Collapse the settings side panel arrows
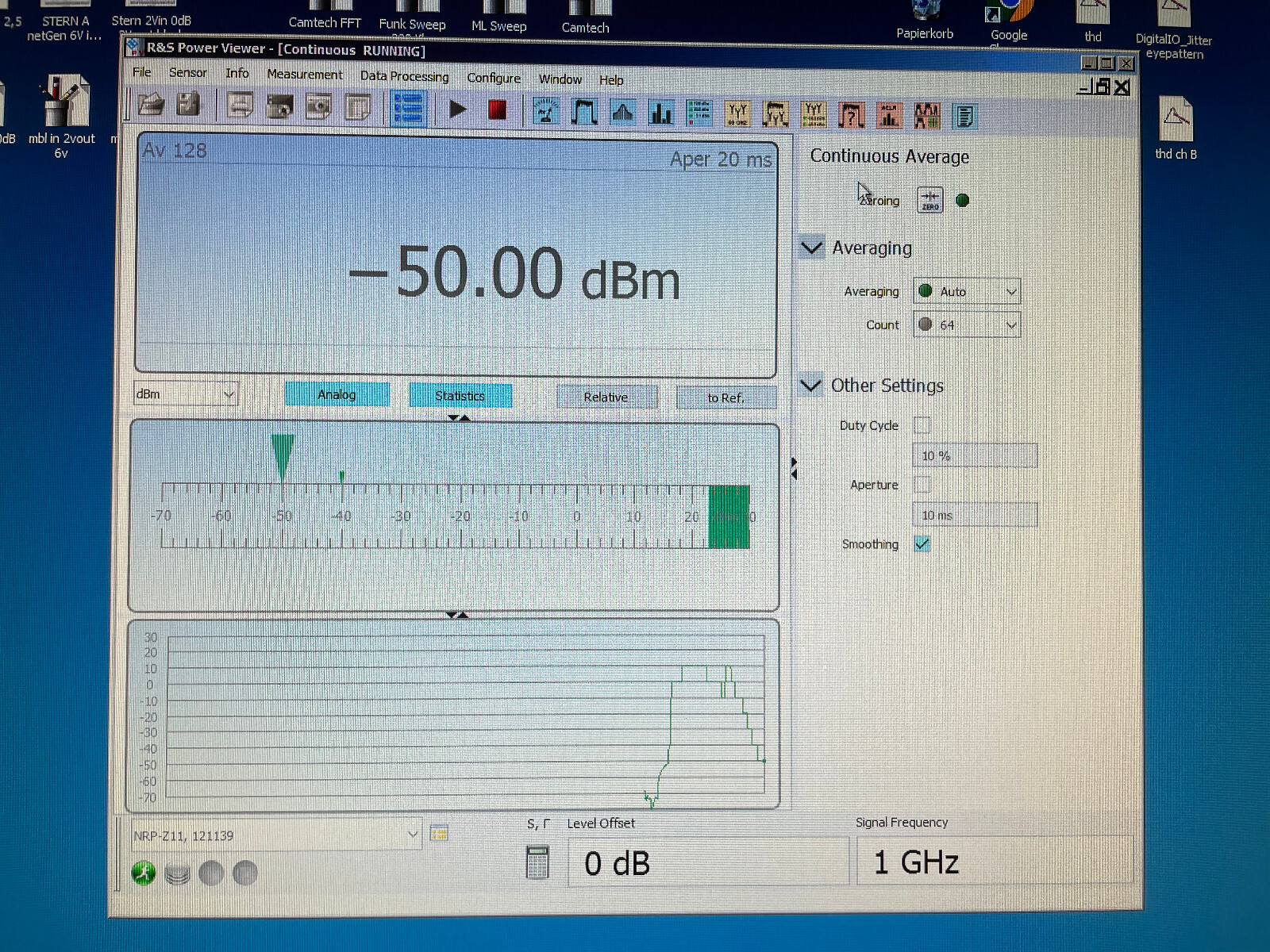 (794, 468)
